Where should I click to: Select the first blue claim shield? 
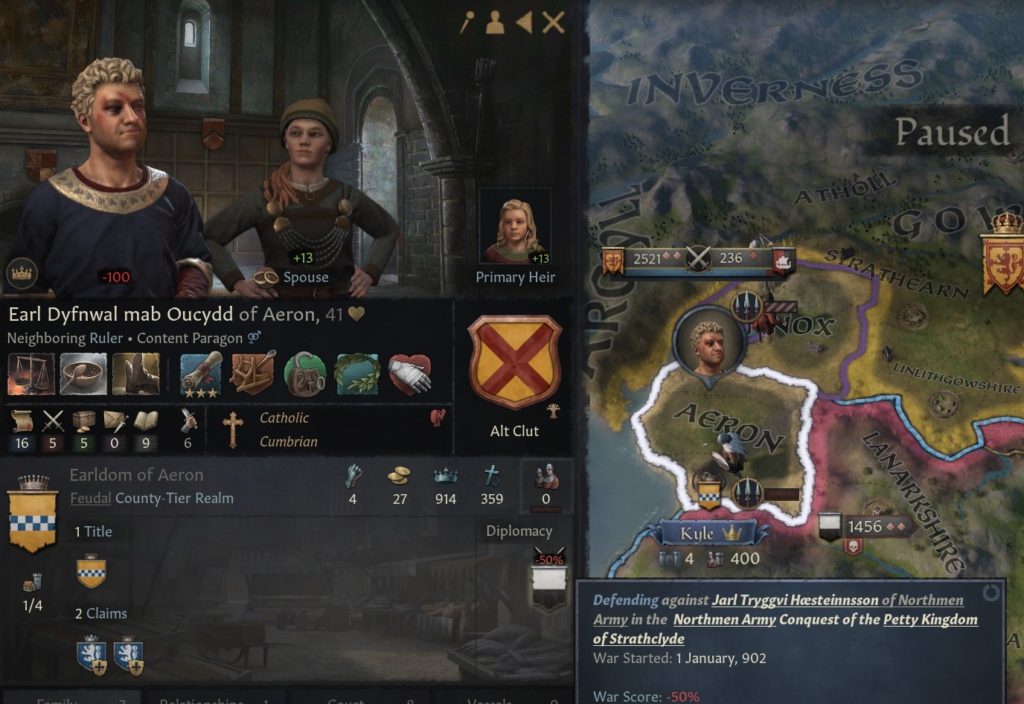pos(91,656)
